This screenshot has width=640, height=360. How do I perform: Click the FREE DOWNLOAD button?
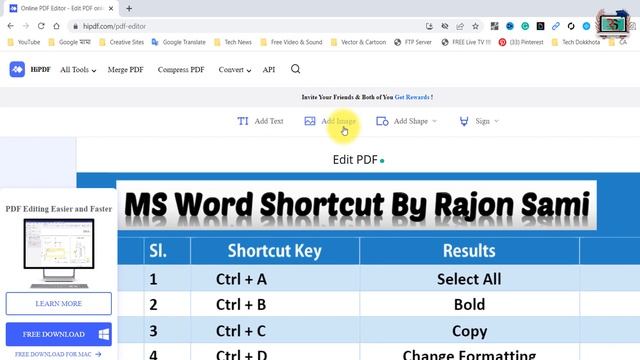[x=59, y=334]
